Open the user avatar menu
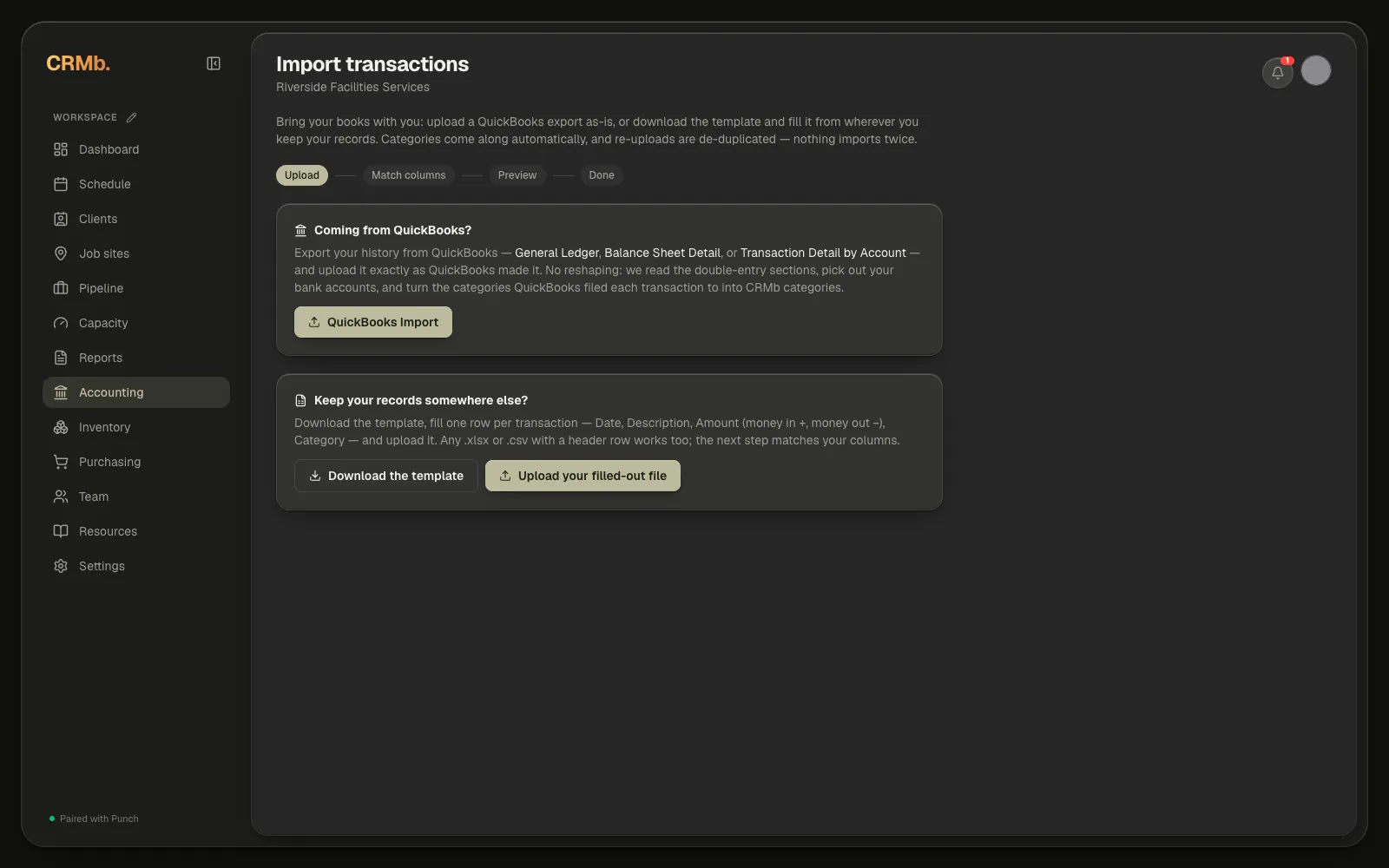 coord(1316,70)
